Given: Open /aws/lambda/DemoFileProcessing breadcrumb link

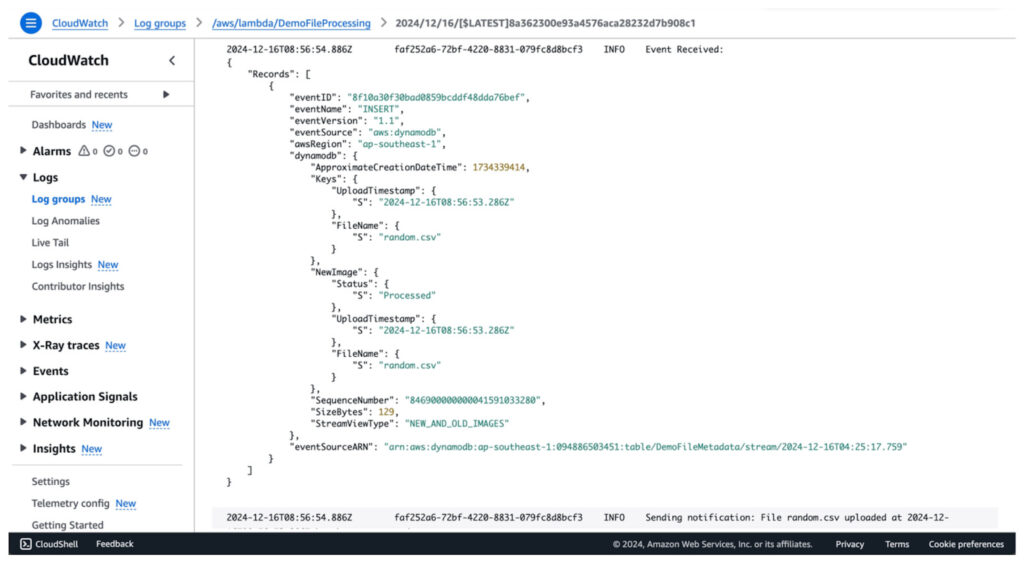Looking at the screenshot, I should point(291,23).
